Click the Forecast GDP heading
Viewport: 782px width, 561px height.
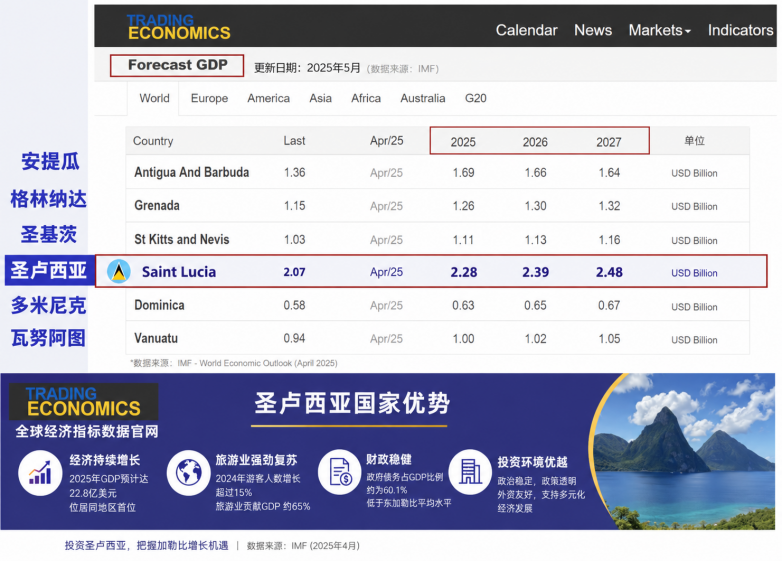click(178, 65)
